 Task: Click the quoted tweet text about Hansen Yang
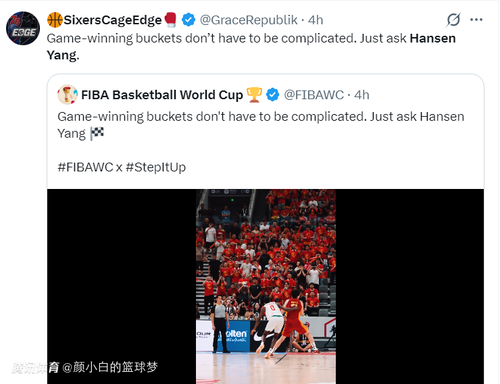tap(261, 125)
